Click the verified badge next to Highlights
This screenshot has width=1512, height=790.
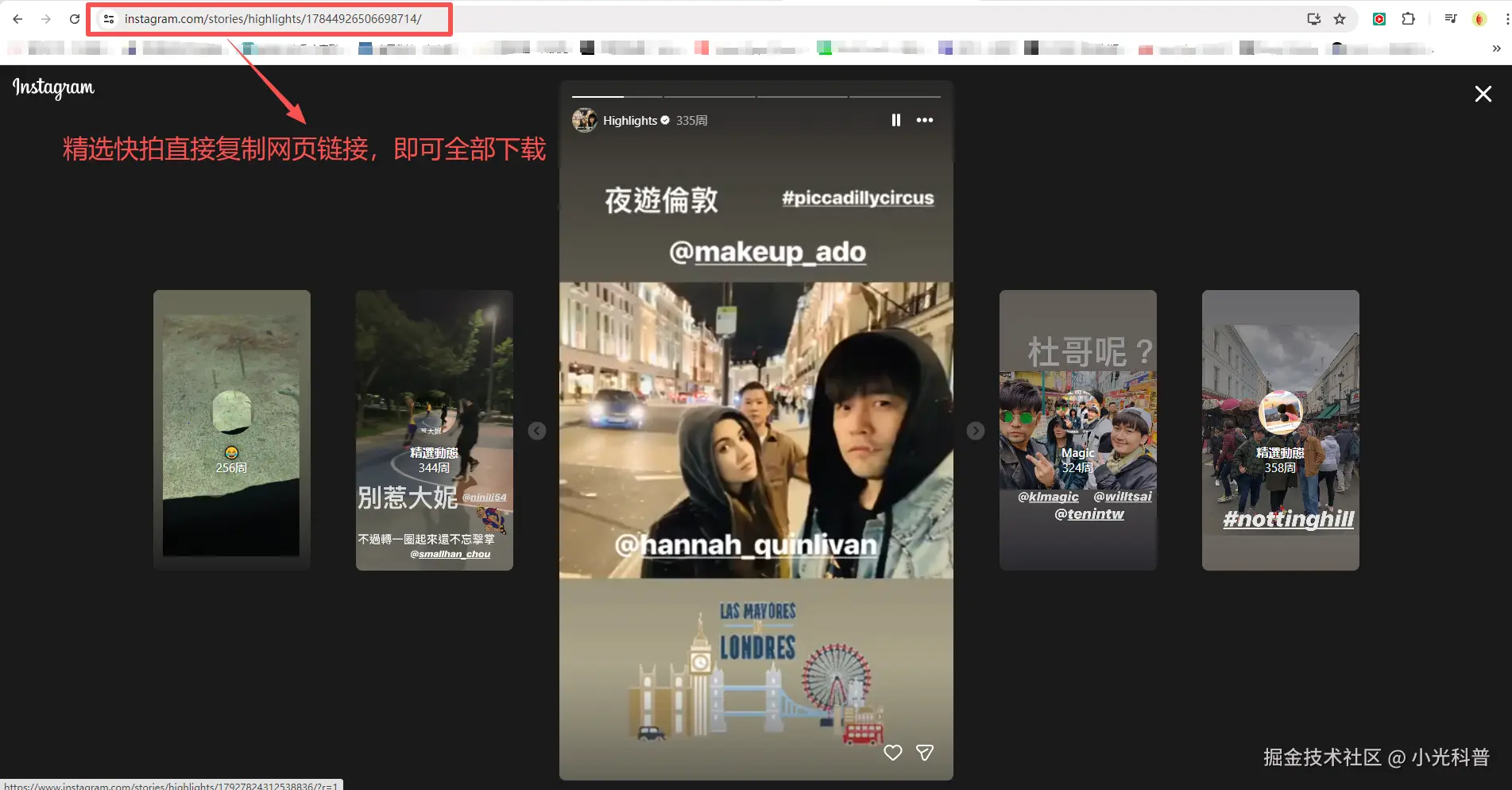666,120
